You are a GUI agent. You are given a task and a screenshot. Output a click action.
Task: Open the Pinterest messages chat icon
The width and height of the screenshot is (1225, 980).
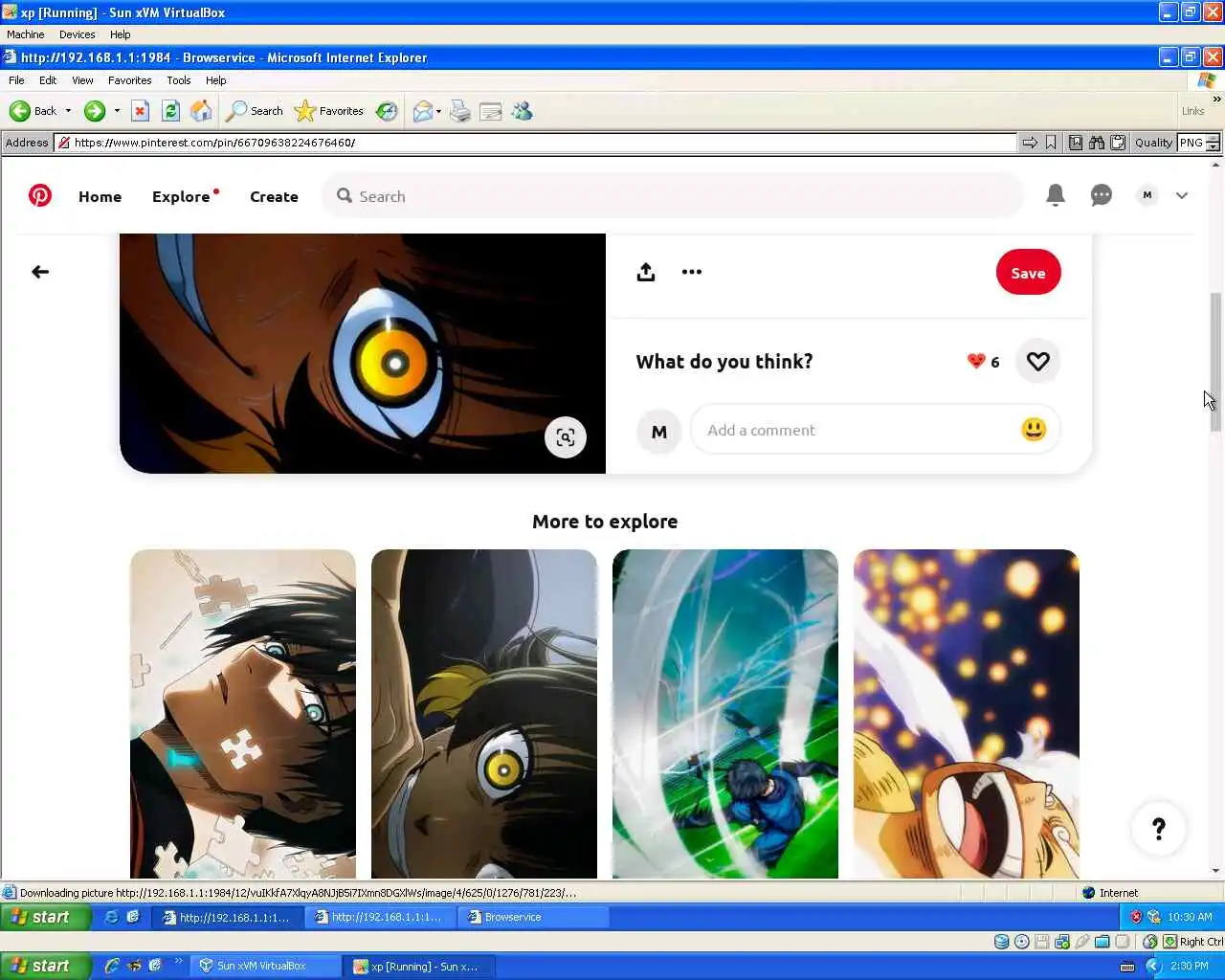(x=1102, y=195)
